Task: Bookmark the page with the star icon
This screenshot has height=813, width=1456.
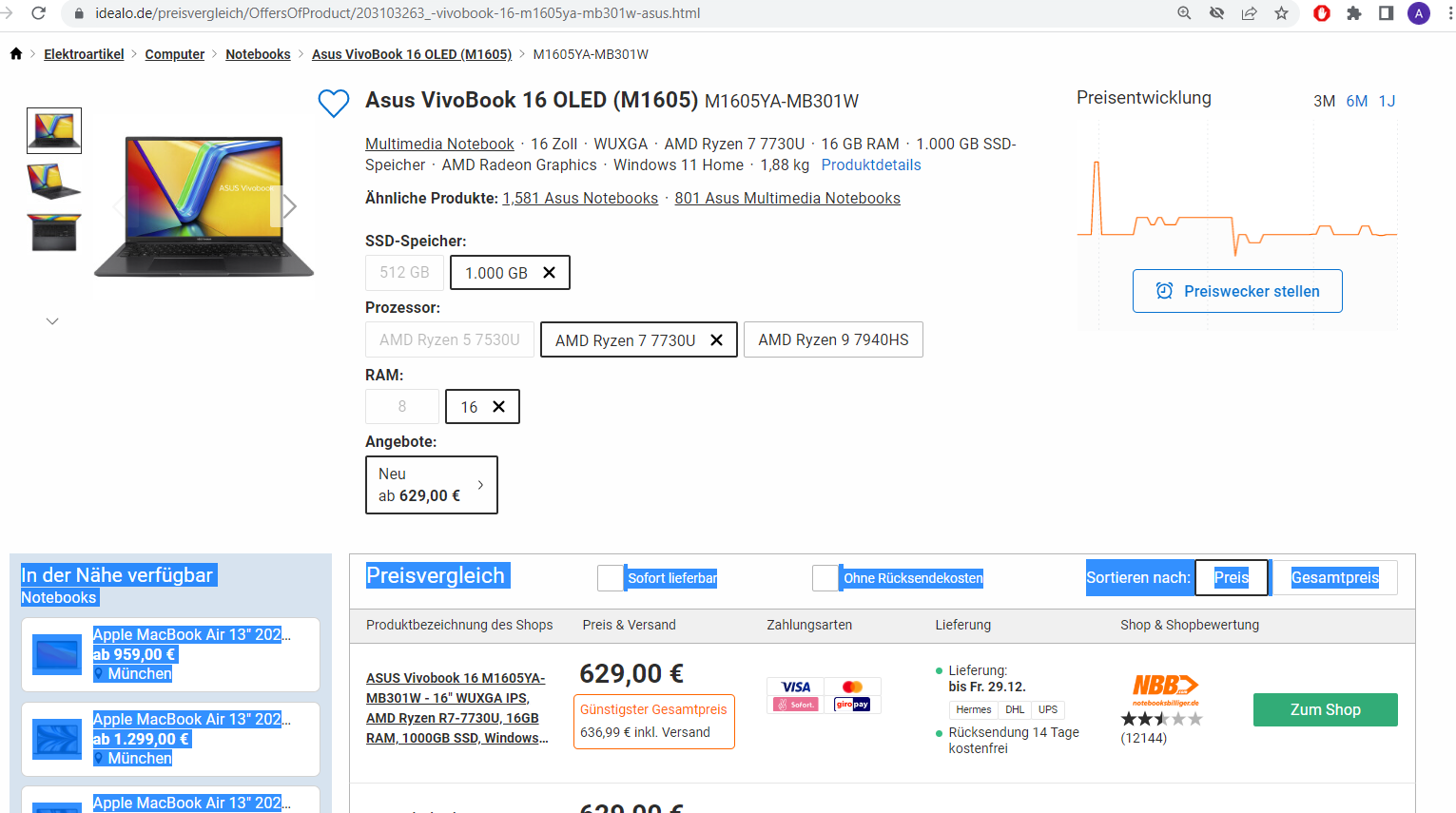Action: (x=1281, y=13)
